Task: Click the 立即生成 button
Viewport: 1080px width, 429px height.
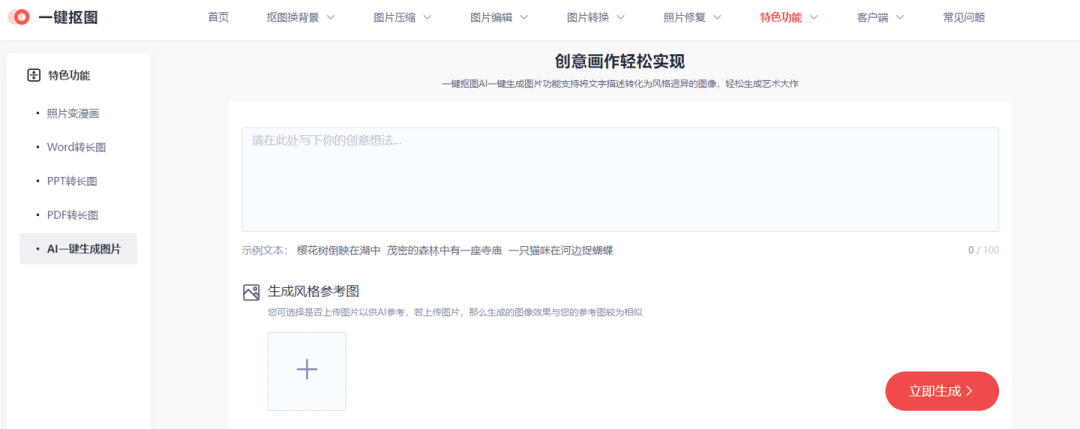Action: tap(942, 391)
